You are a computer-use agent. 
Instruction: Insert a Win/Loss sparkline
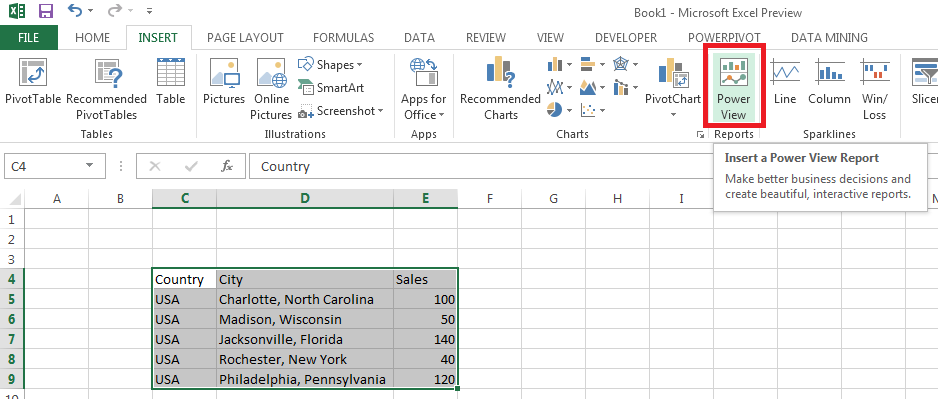pyautogui.click(x=875, y=89)
